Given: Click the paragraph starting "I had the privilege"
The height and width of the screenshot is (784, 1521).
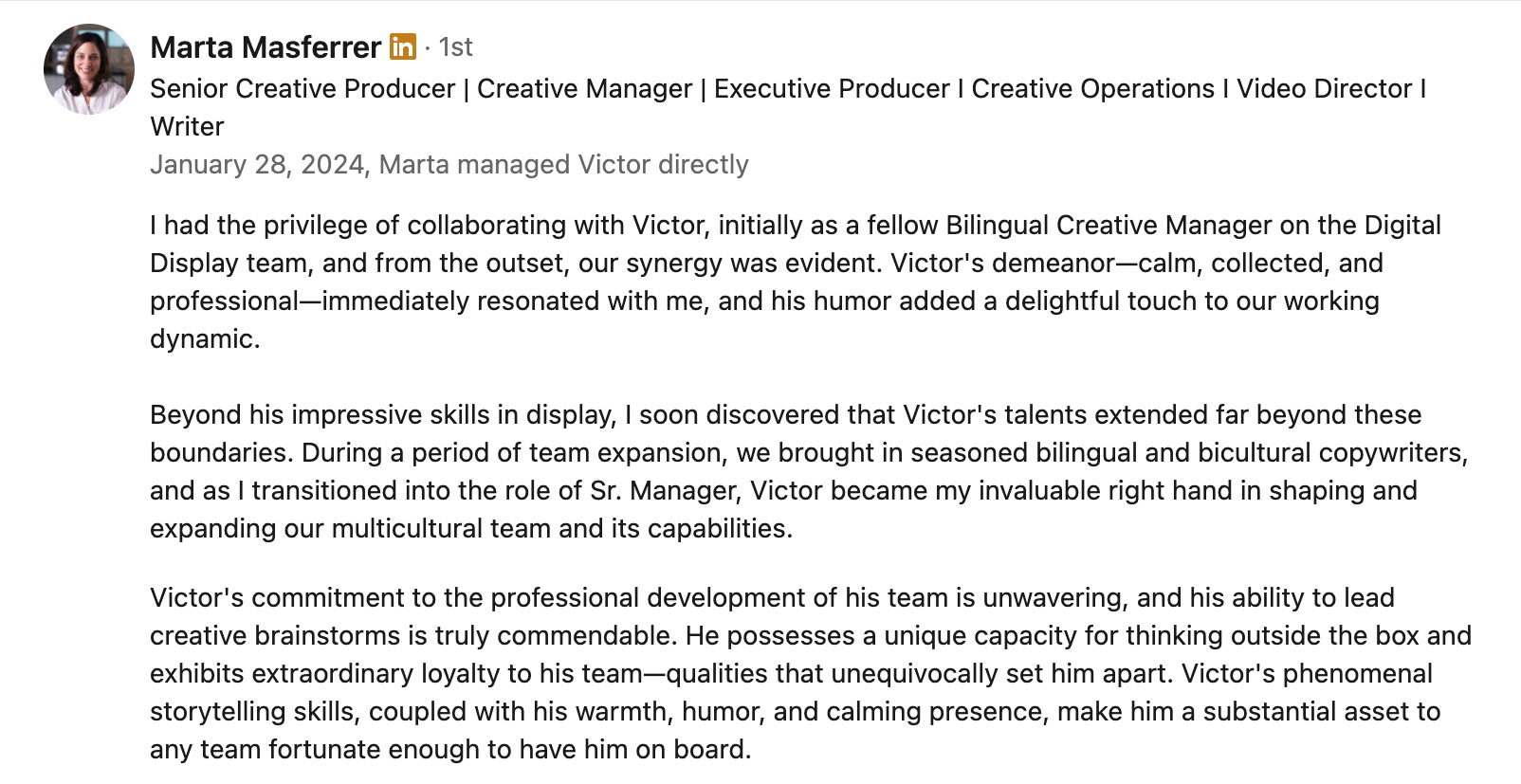Looking at the screenshot, I should (766, 282).
